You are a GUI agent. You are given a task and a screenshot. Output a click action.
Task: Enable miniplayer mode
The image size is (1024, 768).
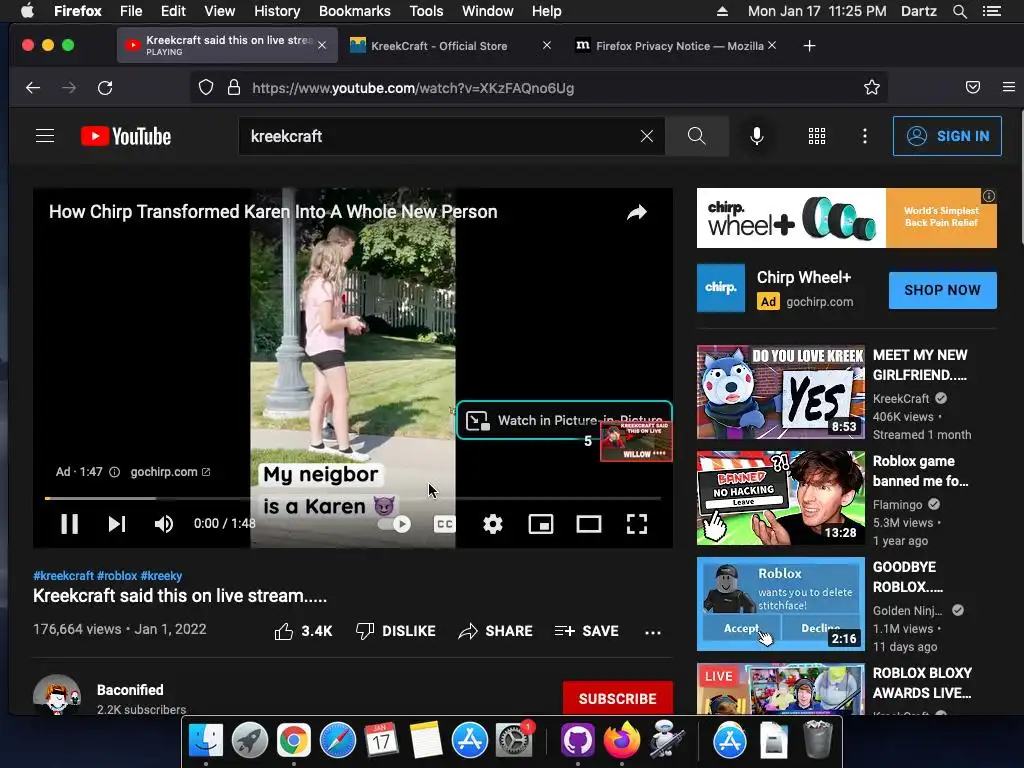[541, 524]
